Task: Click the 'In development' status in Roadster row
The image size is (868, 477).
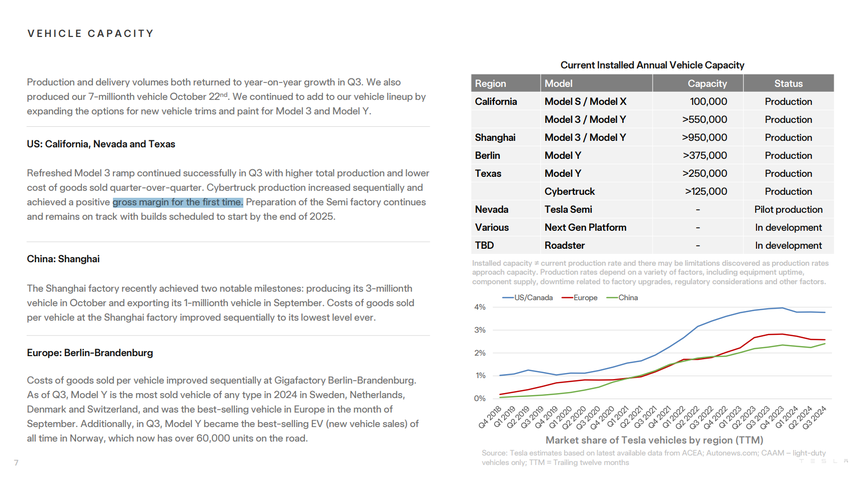Action: point(788,246)
